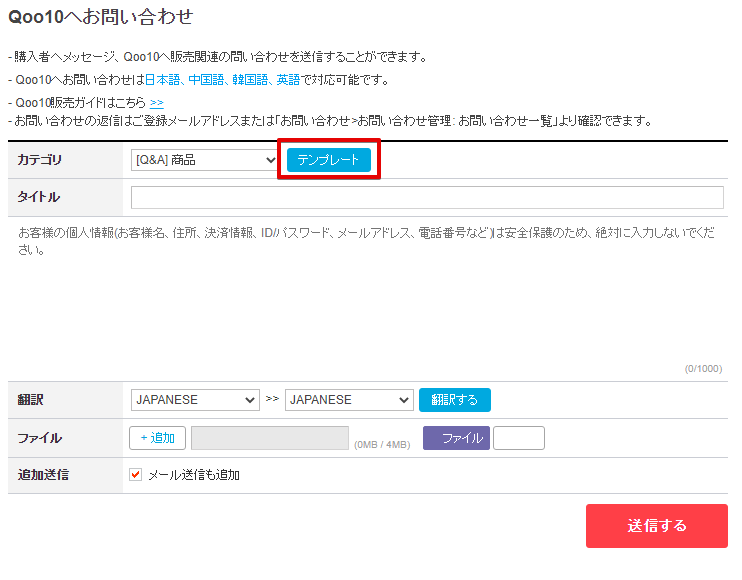Click the blue テンプレート button

pyautogui.click(x=328, y=160)
